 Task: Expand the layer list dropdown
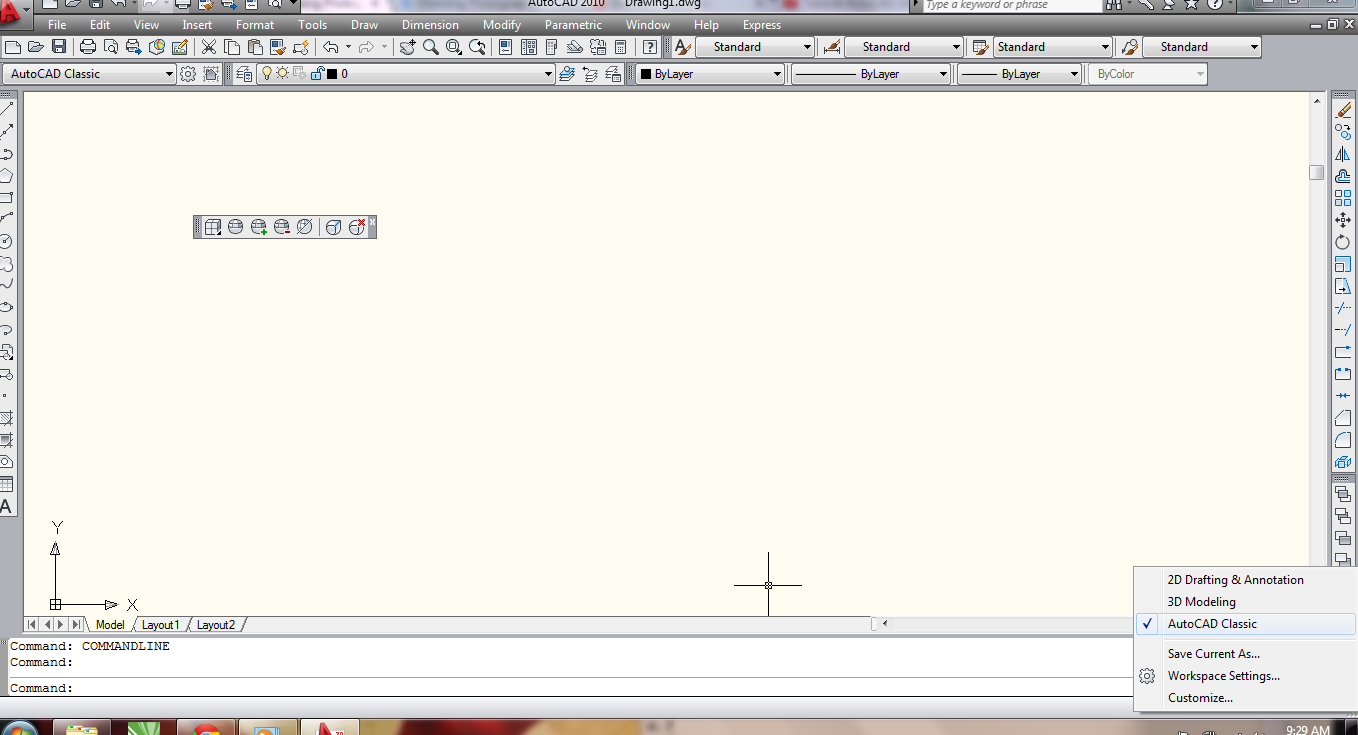coord(548,74)
